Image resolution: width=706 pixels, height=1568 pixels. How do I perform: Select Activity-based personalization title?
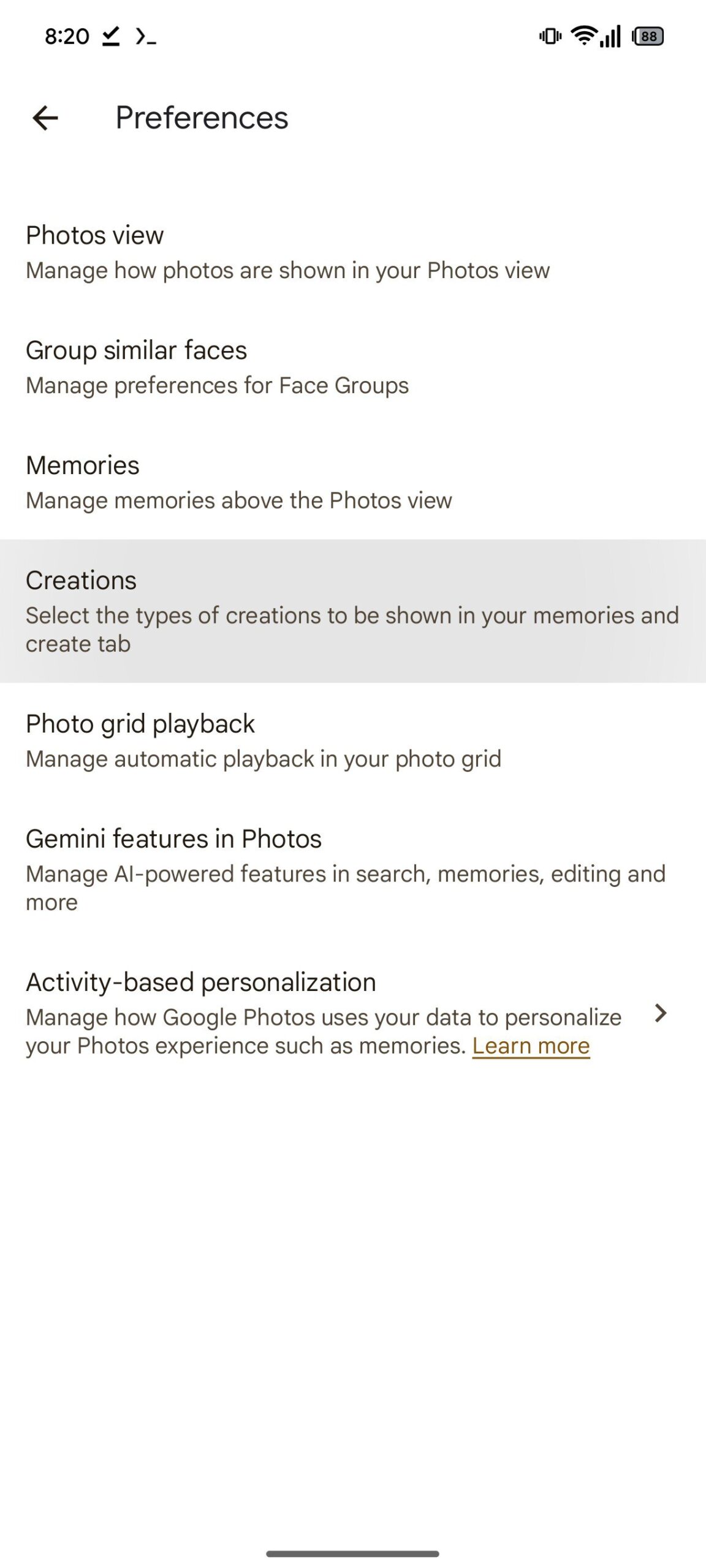click(200, 982)
